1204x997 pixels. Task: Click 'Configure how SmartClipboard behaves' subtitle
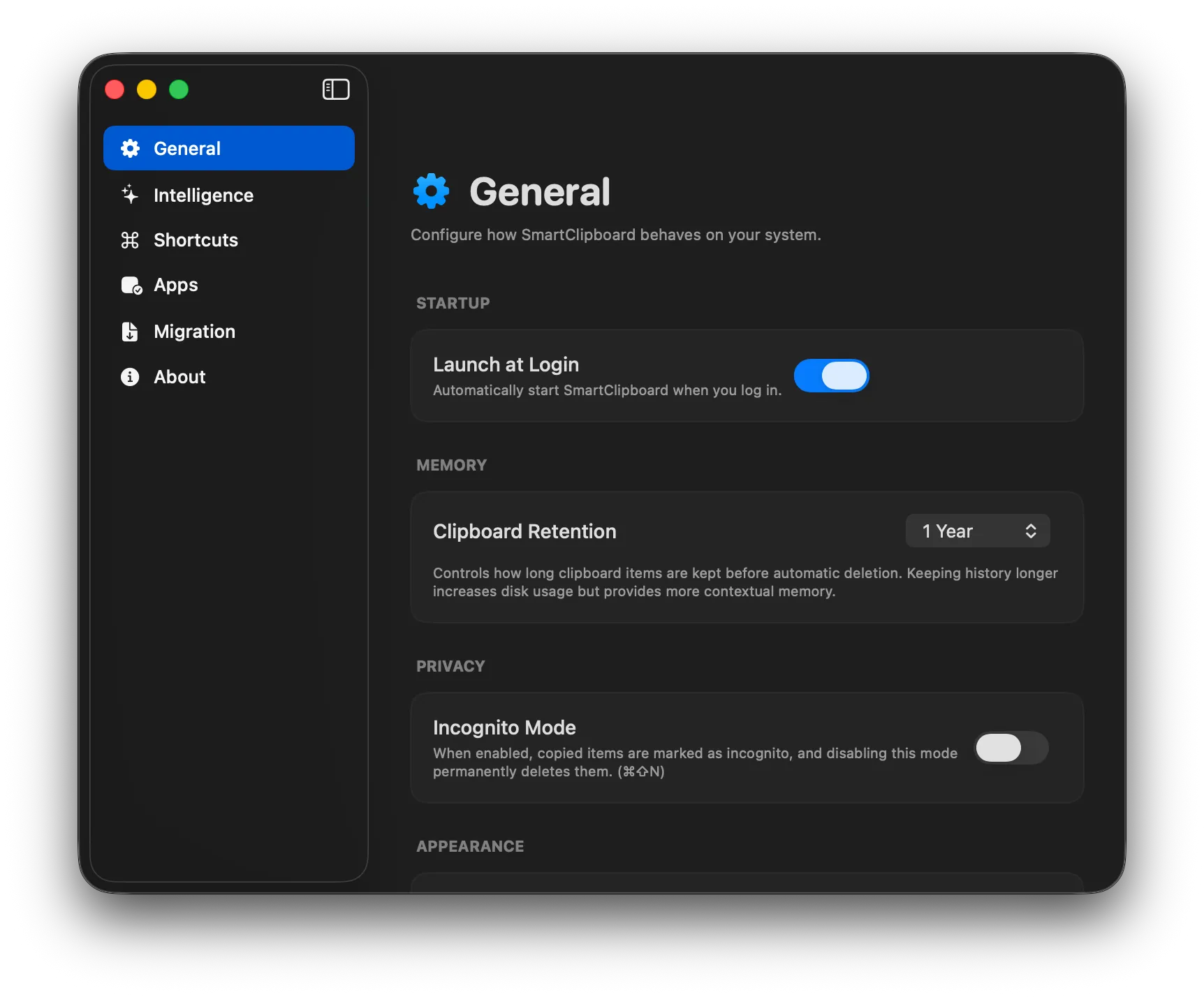(x=616, y=235)
